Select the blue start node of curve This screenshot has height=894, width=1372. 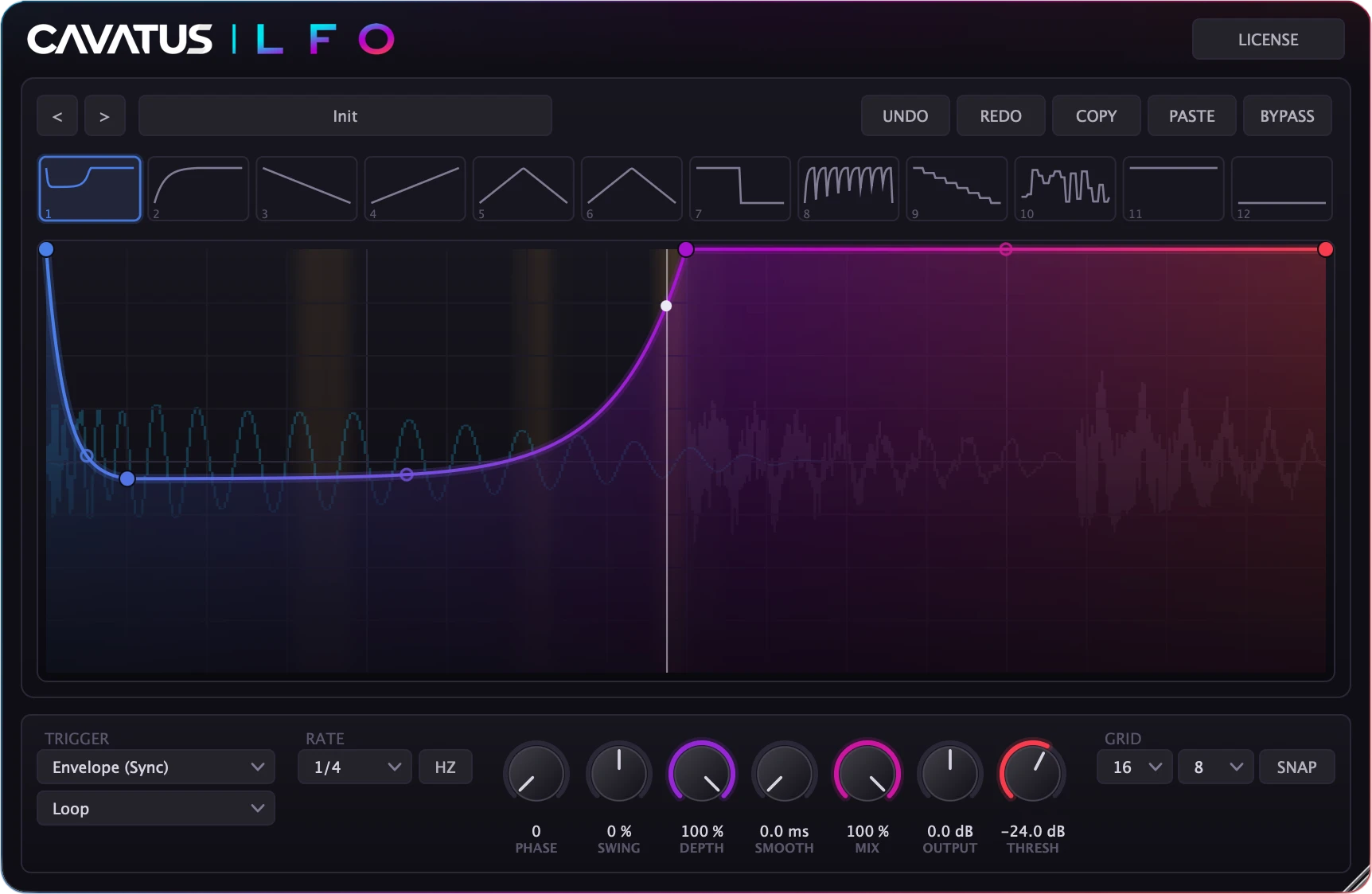[46, 249]
